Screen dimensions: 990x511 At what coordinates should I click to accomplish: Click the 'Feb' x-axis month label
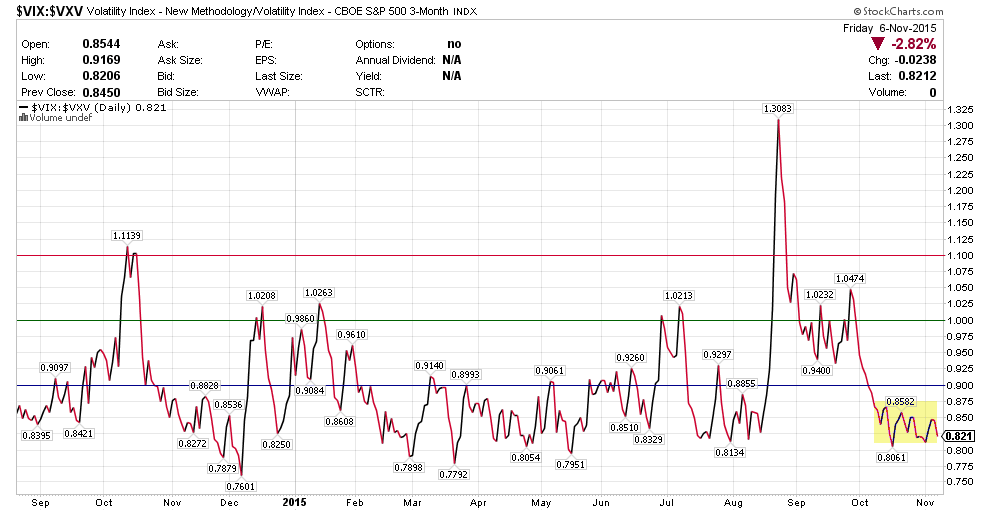coord(355,503)
